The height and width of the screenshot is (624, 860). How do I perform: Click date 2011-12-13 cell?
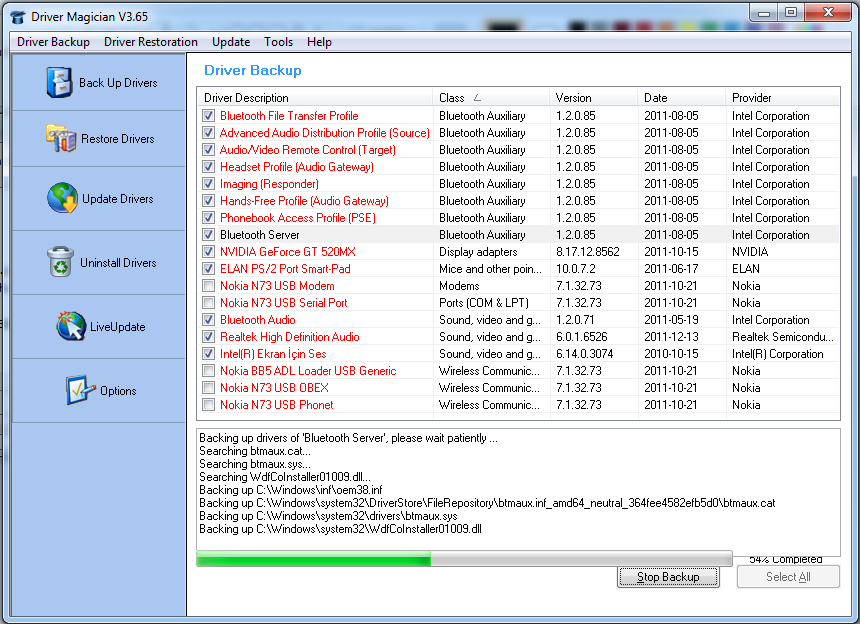coord(671,337)
